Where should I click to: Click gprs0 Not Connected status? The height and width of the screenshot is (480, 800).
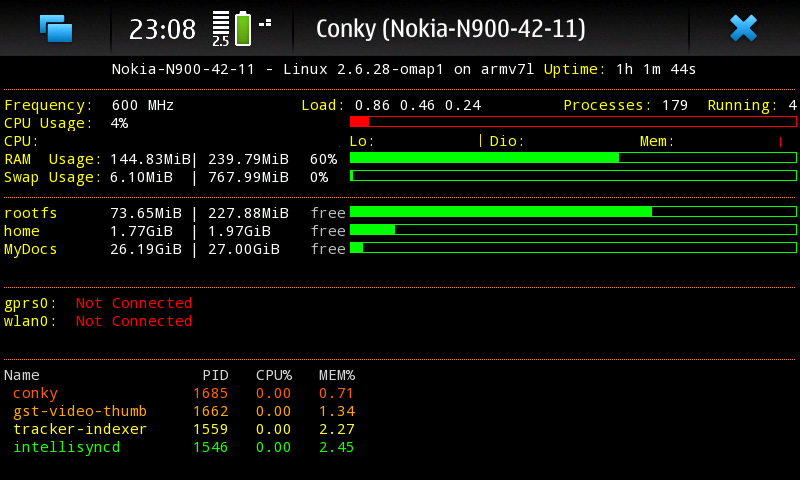[x=134, y=303]
